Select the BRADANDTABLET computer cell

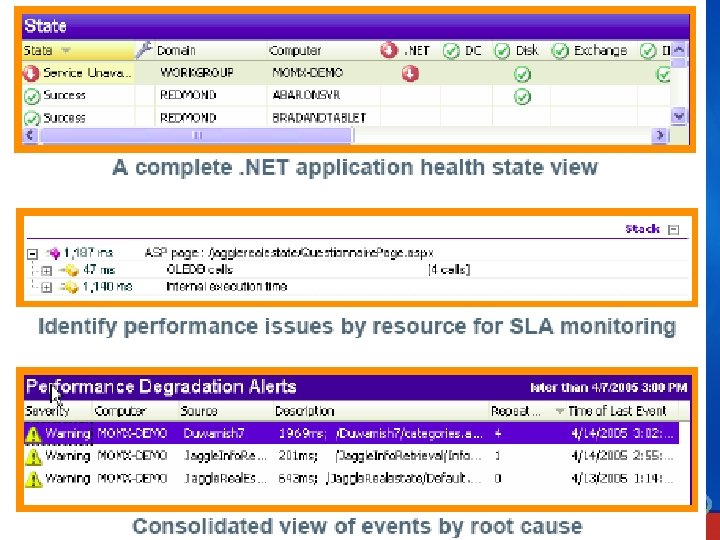point(319,118)
